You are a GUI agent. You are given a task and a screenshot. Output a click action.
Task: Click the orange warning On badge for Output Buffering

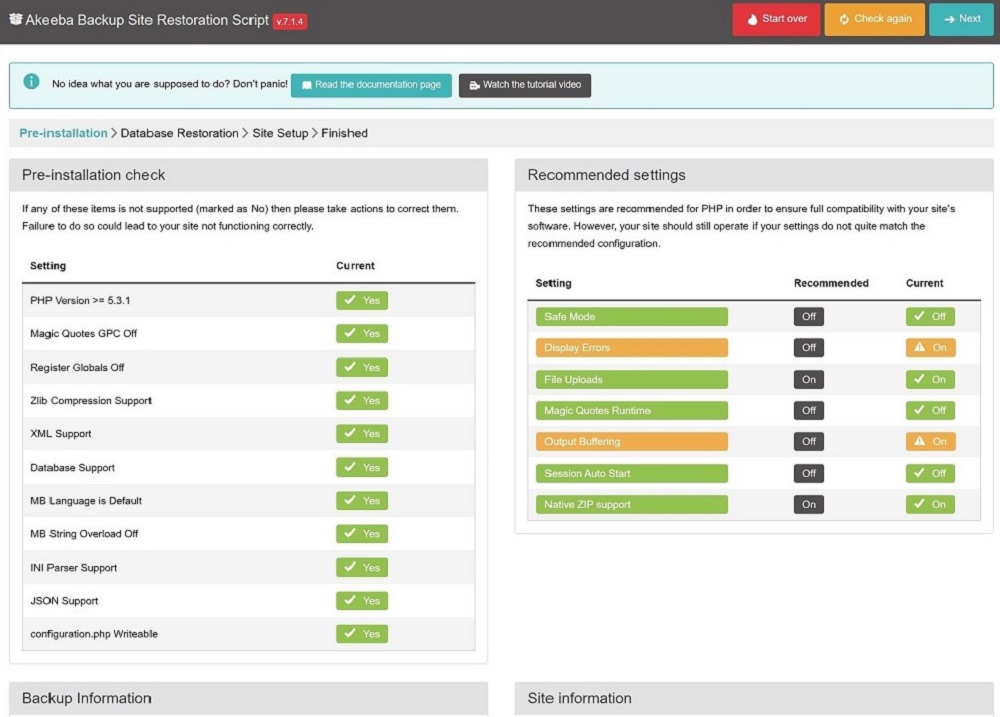(930, 441)
